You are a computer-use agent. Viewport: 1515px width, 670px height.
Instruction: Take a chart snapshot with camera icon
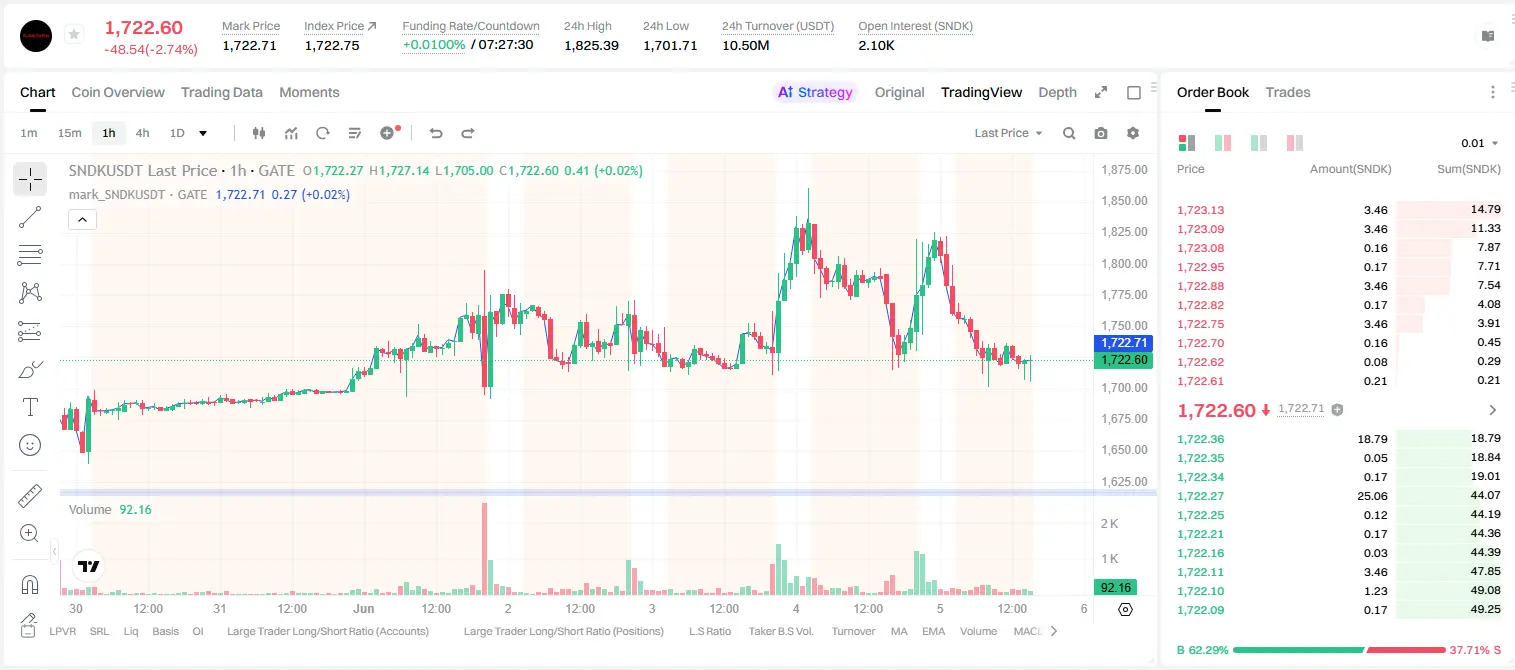pos(1101,133)
